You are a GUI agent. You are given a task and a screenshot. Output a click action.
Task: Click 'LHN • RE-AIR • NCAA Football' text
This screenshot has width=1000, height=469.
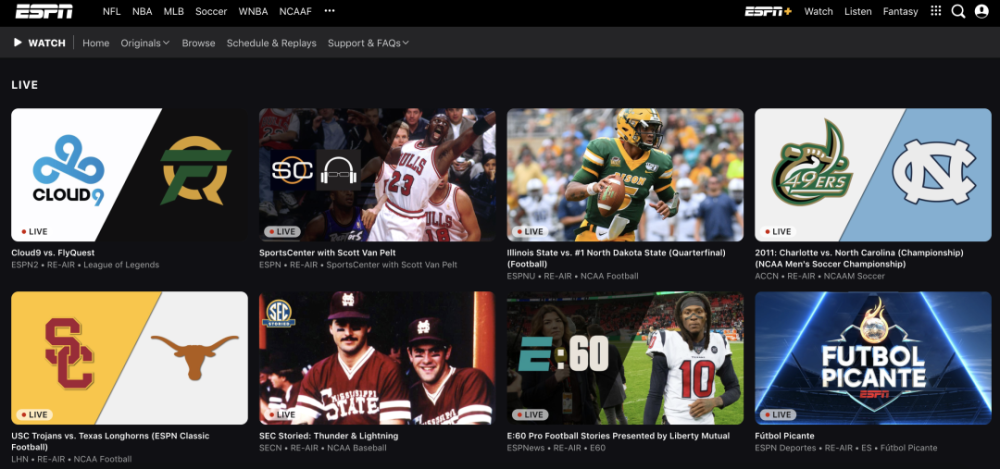71,459
